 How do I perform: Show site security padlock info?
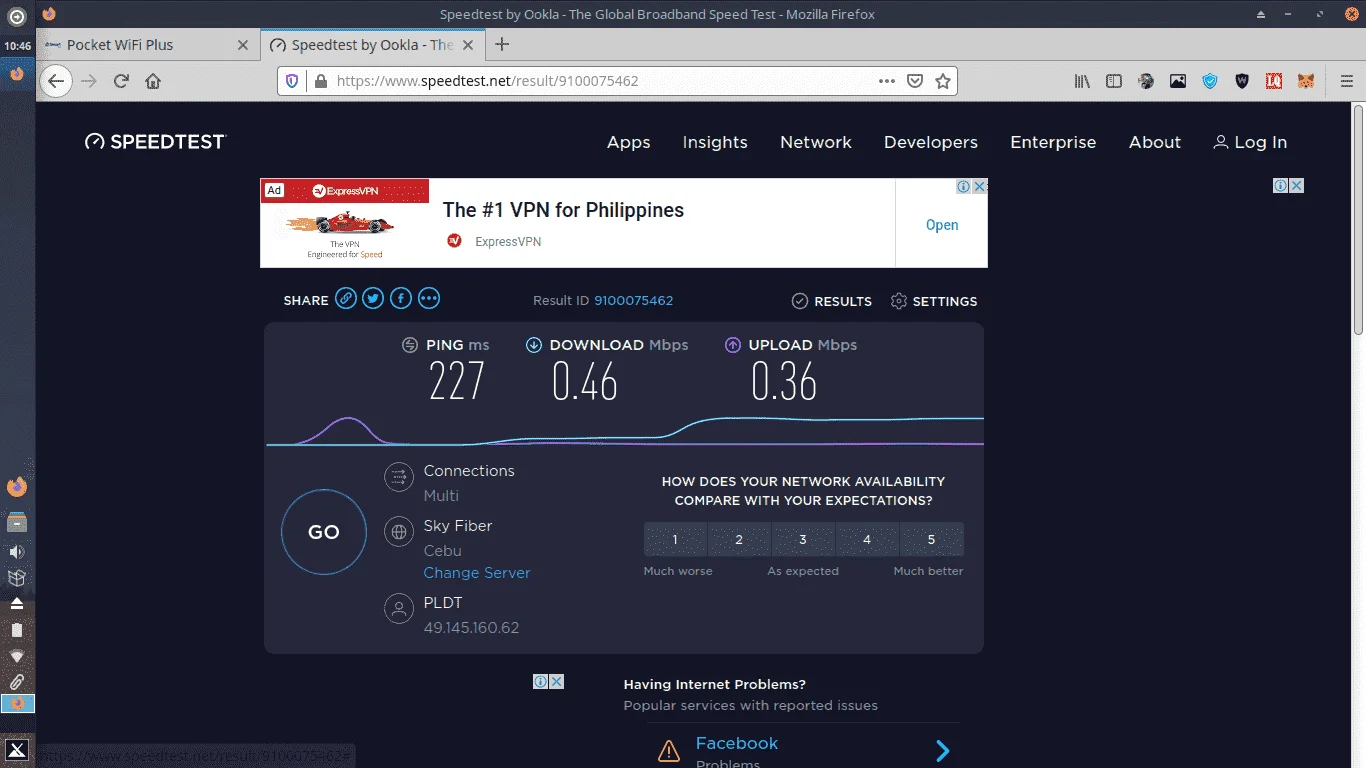[x=320, y=81]
